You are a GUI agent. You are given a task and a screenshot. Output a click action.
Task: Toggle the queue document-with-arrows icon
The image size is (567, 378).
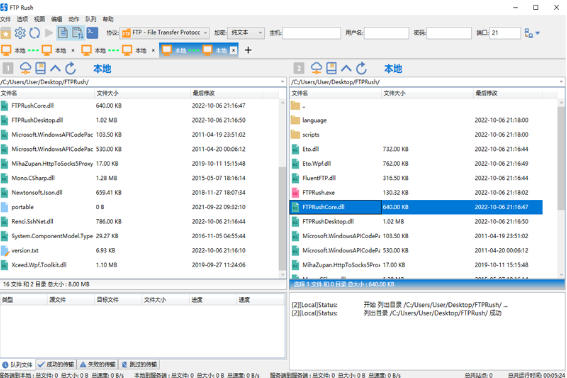coord(77,33)
